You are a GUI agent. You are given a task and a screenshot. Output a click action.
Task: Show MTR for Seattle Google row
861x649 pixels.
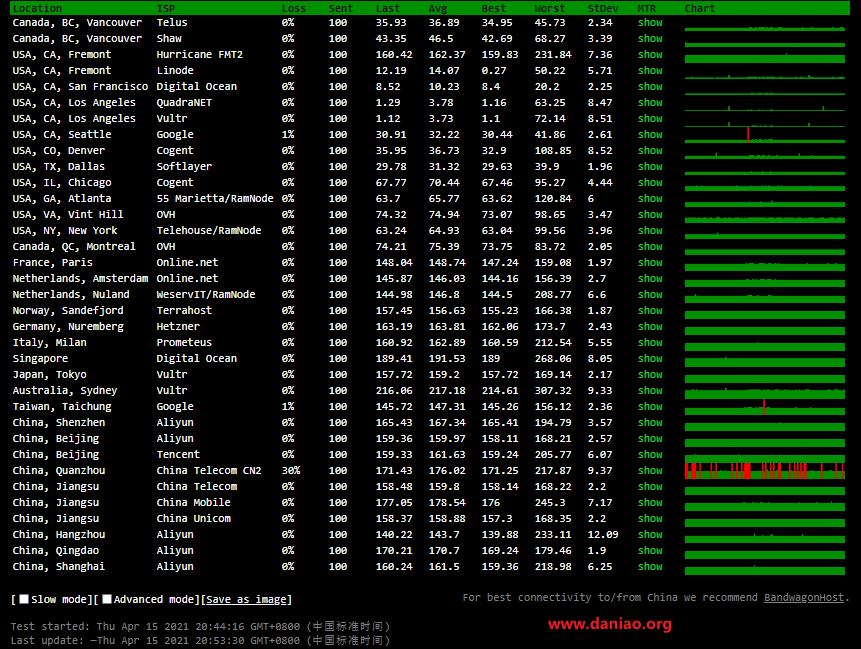[650, 135]
